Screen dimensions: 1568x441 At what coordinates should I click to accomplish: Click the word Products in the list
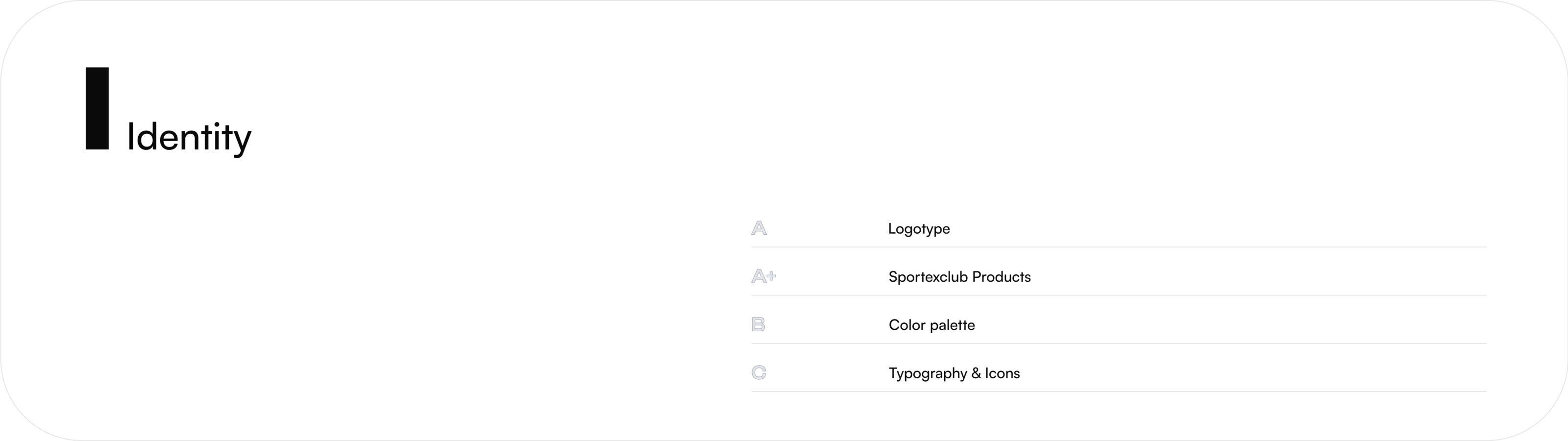[1001, 277]
